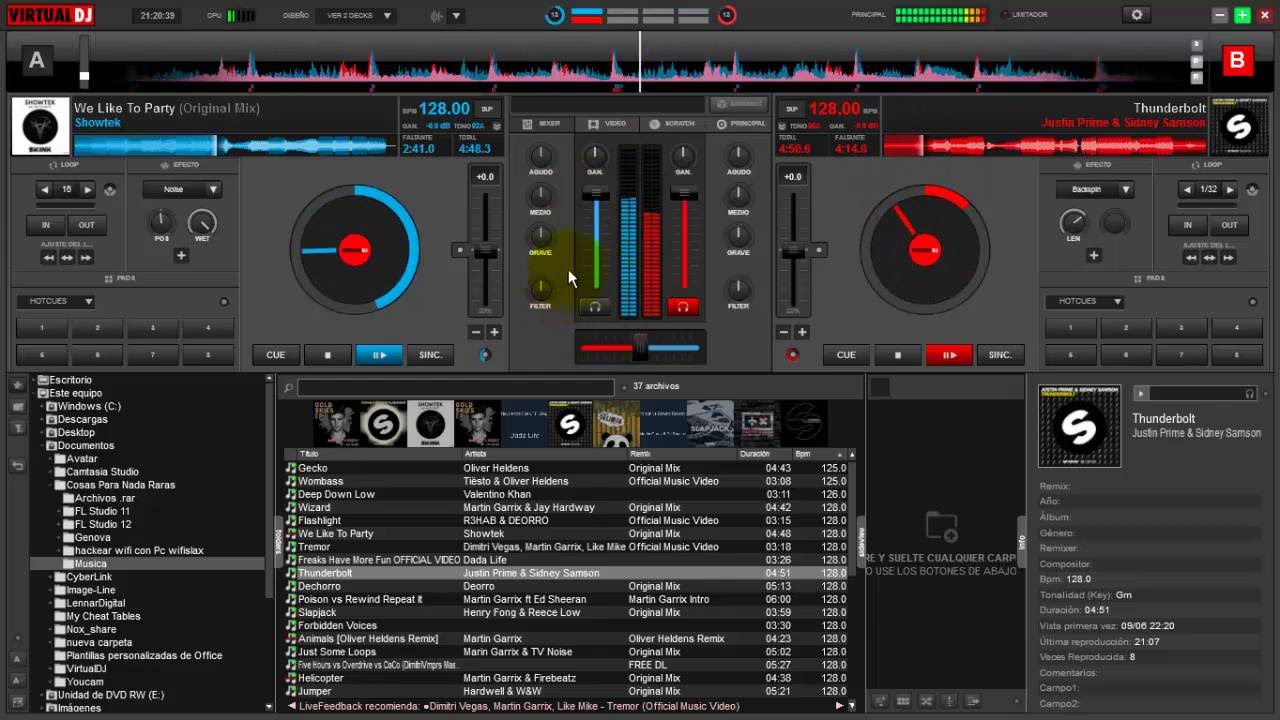
Task: Click the WET effect knob on deck A
Action: [202, 222]
